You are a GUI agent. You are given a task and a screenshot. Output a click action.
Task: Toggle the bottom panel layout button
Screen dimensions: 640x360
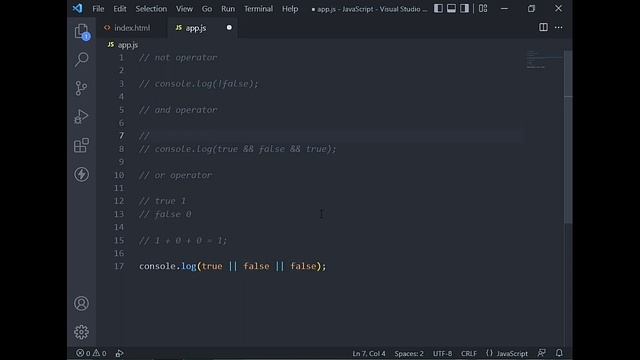pos(451,8)
